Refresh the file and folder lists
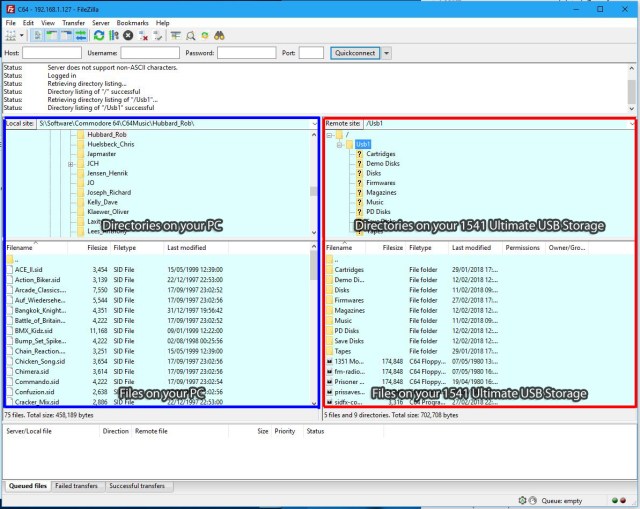The height and width of the screenshot is (509, 640). [x=99, y=36]
